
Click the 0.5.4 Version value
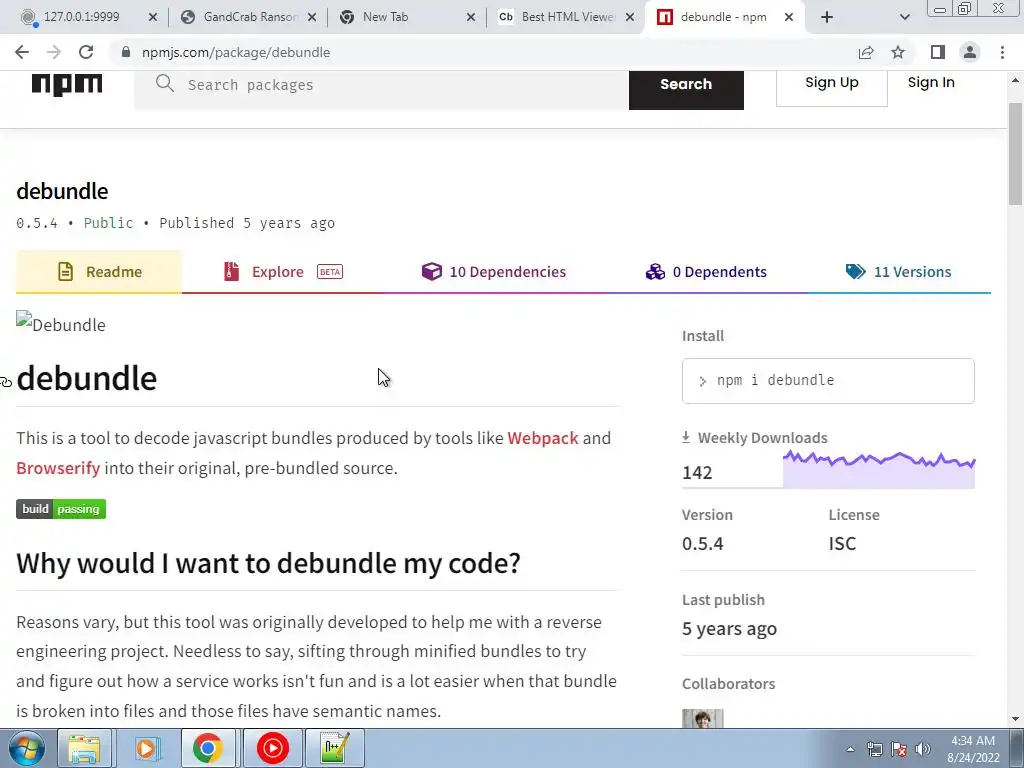(703, 543)
